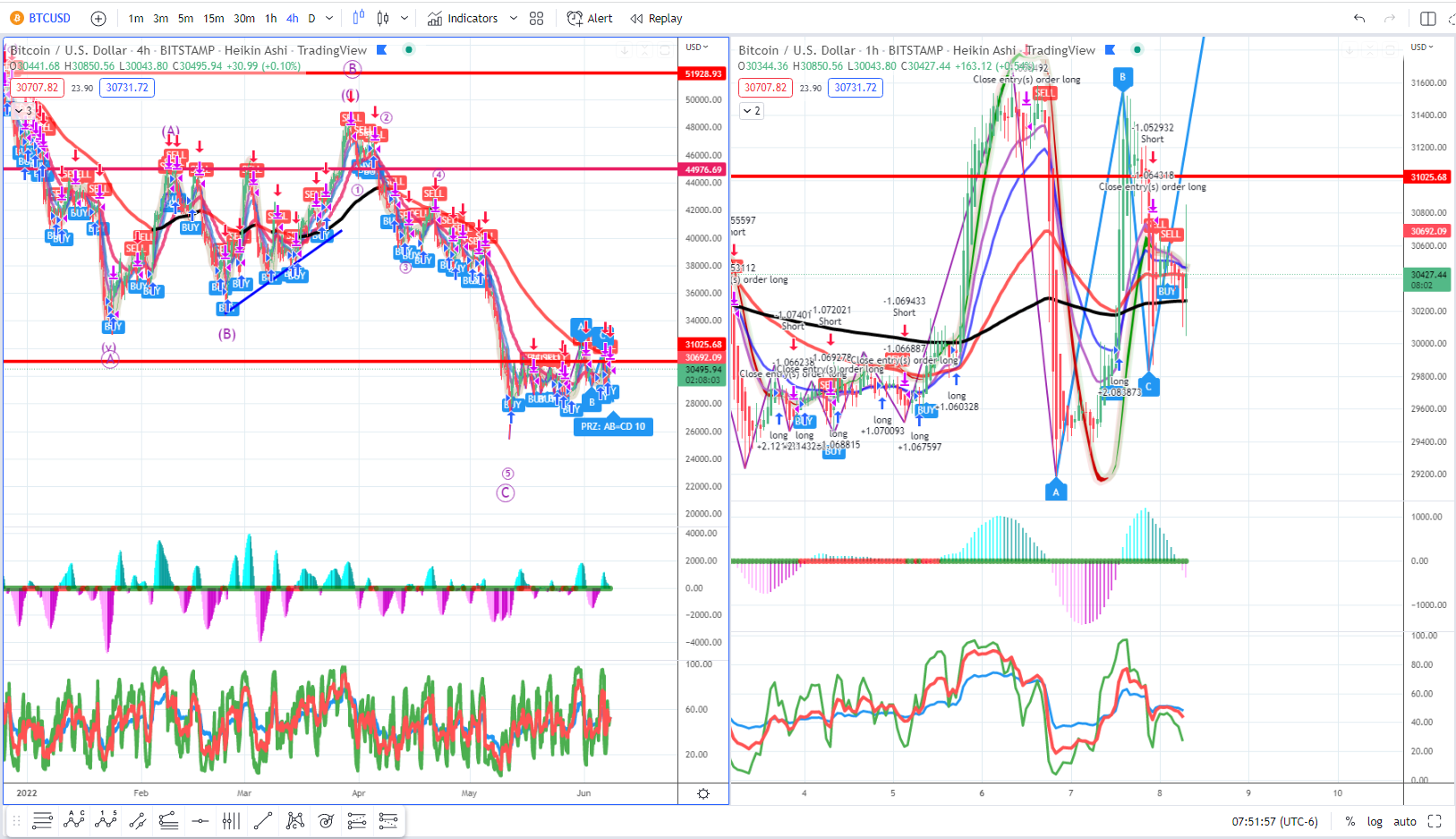Viewport: 1456px width, 839px height.
Task: Click the undo arrow icon
Action: tap(1359, 18)
